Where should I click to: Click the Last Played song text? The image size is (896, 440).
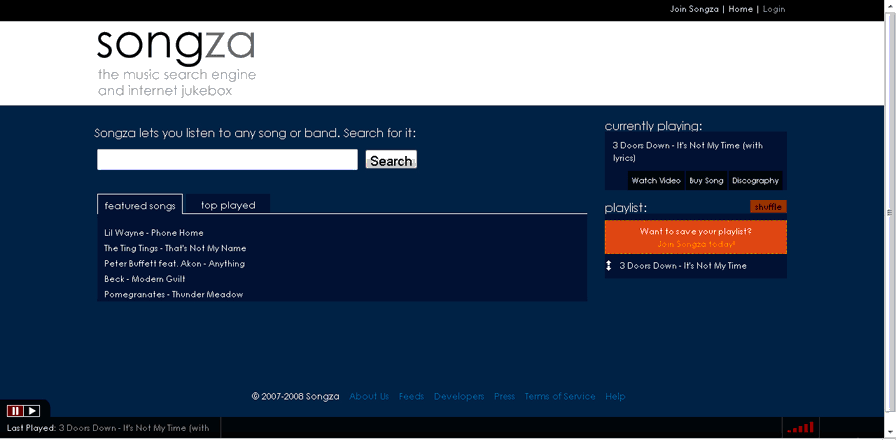pos(134,427)
